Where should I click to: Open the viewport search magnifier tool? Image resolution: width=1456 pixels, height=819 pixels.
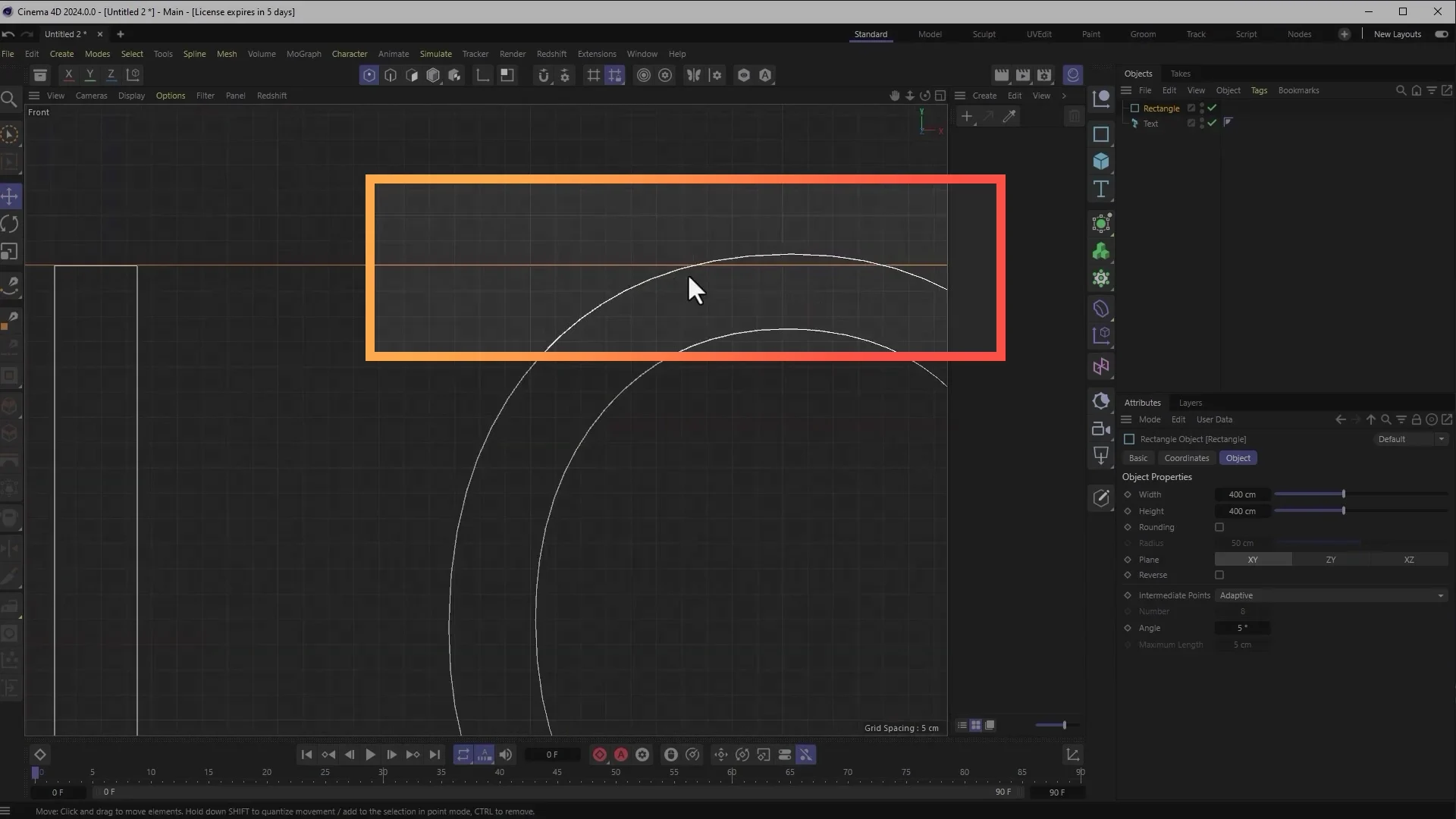9,99
